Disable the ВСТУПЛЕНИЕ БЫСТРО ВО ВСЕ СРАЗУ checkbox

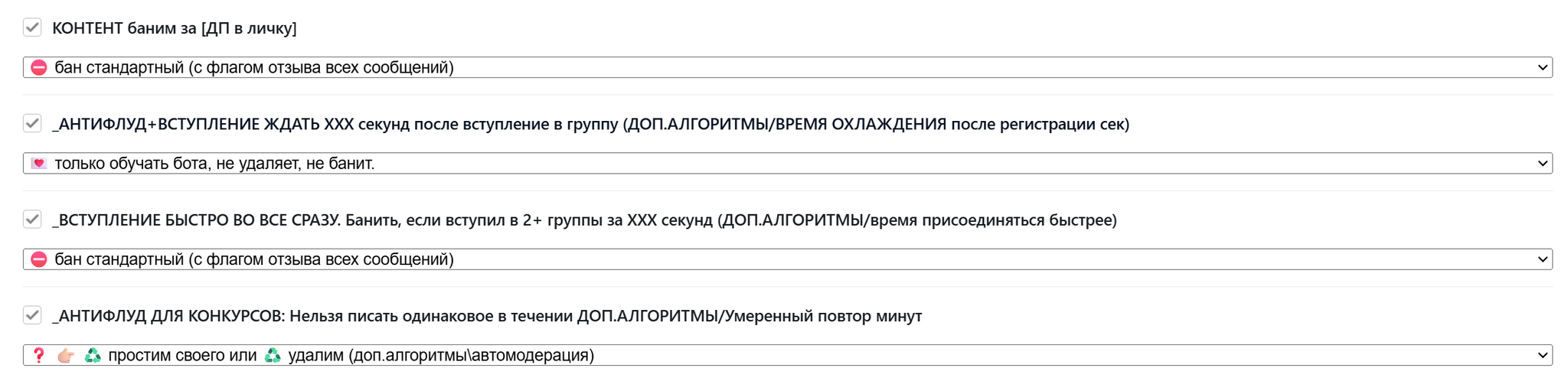pos(32,220)
